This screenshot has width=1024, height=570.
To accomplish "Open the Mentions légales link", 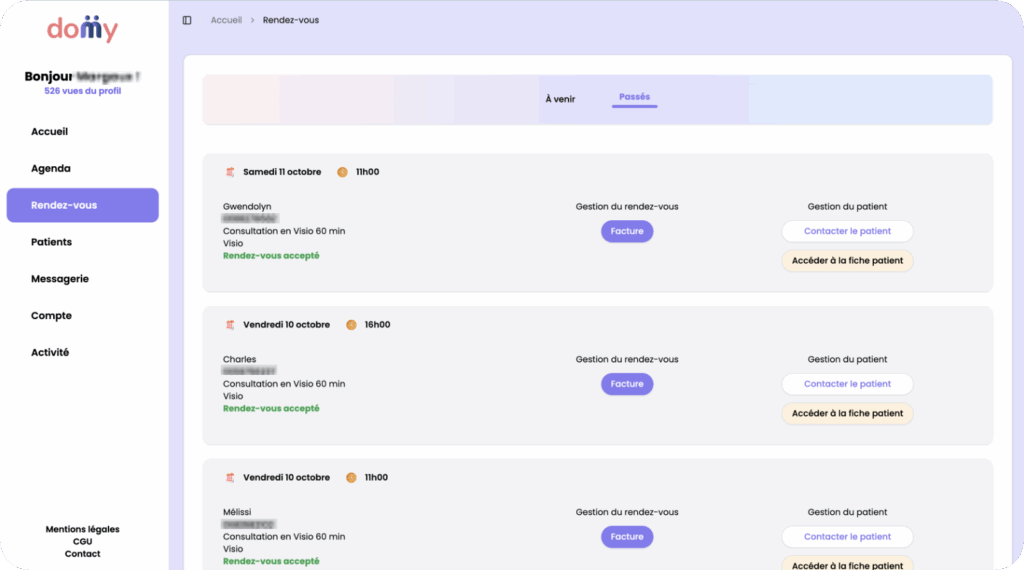I will coord(82,529).
